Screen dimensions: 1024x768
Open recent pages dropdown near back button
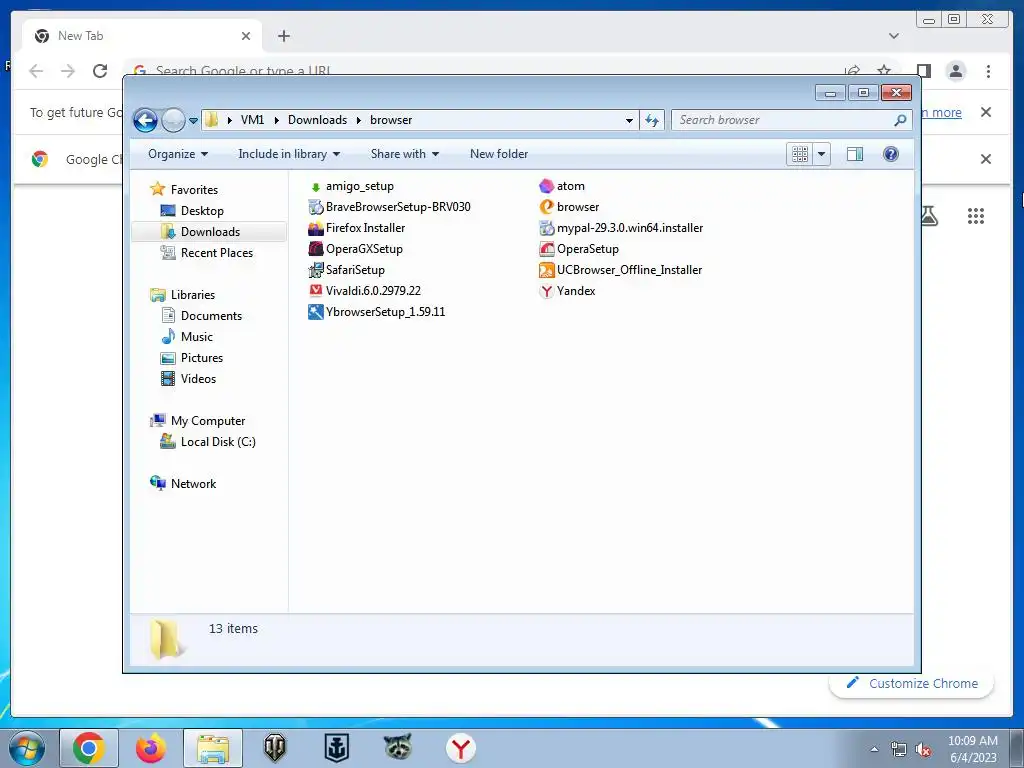pos(193,121)
